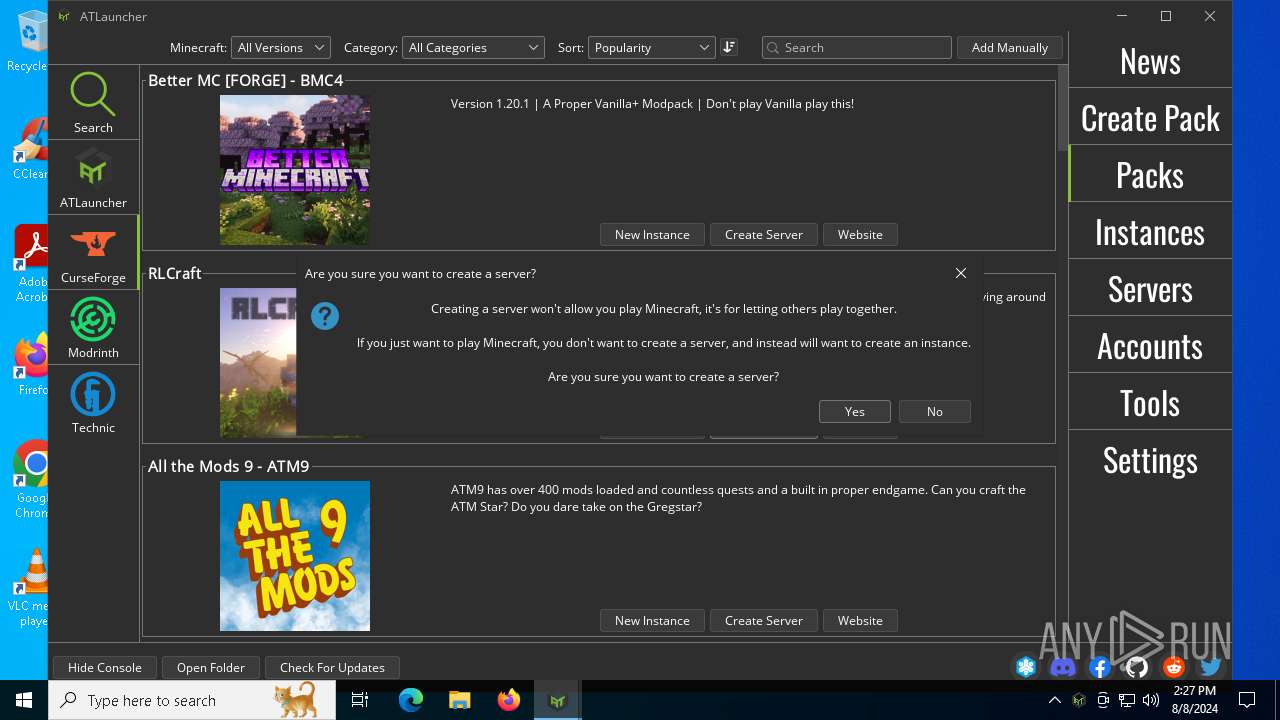Image resolution: width=1280 pixels, height=720 pixels.
Task: Open the Tools tab
Action: (x=1150, y=403)
